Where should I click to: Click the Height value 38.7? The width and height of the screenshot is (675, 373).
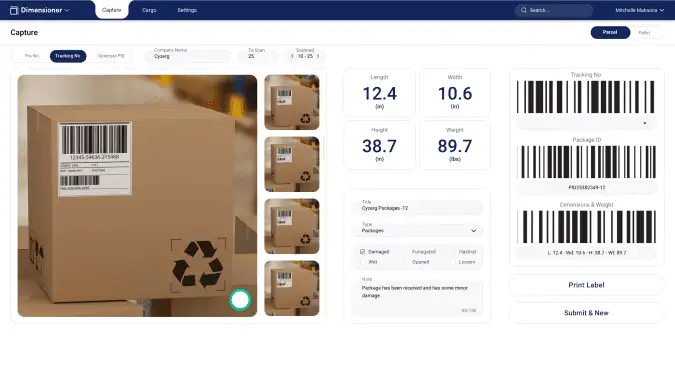(379, 146)
